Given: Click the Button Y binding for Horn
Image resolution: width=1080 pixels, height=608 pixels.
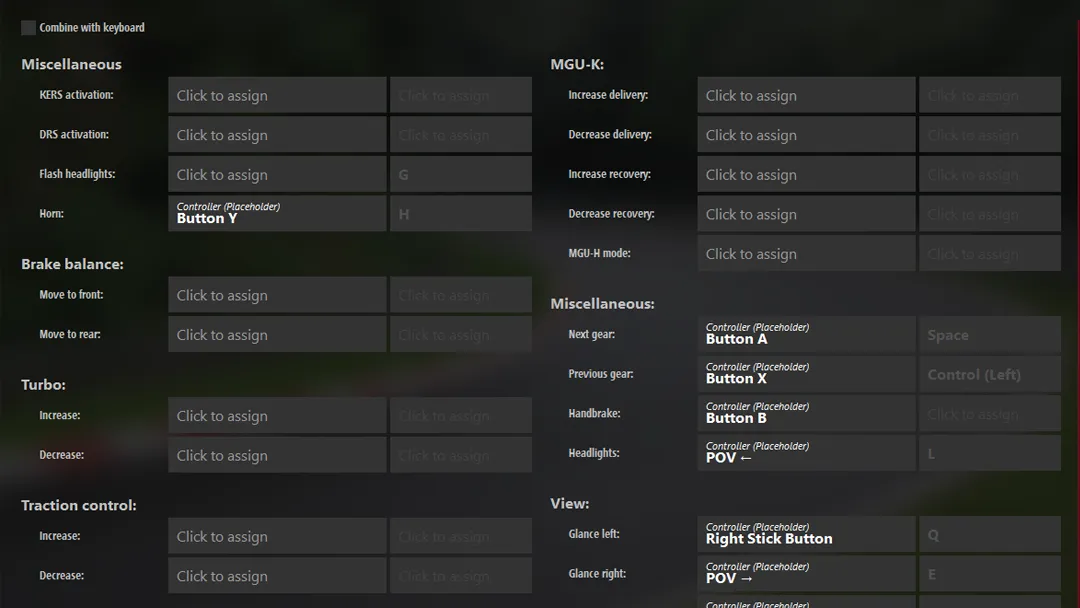Looking at the screenshot, I should [277, 213].
